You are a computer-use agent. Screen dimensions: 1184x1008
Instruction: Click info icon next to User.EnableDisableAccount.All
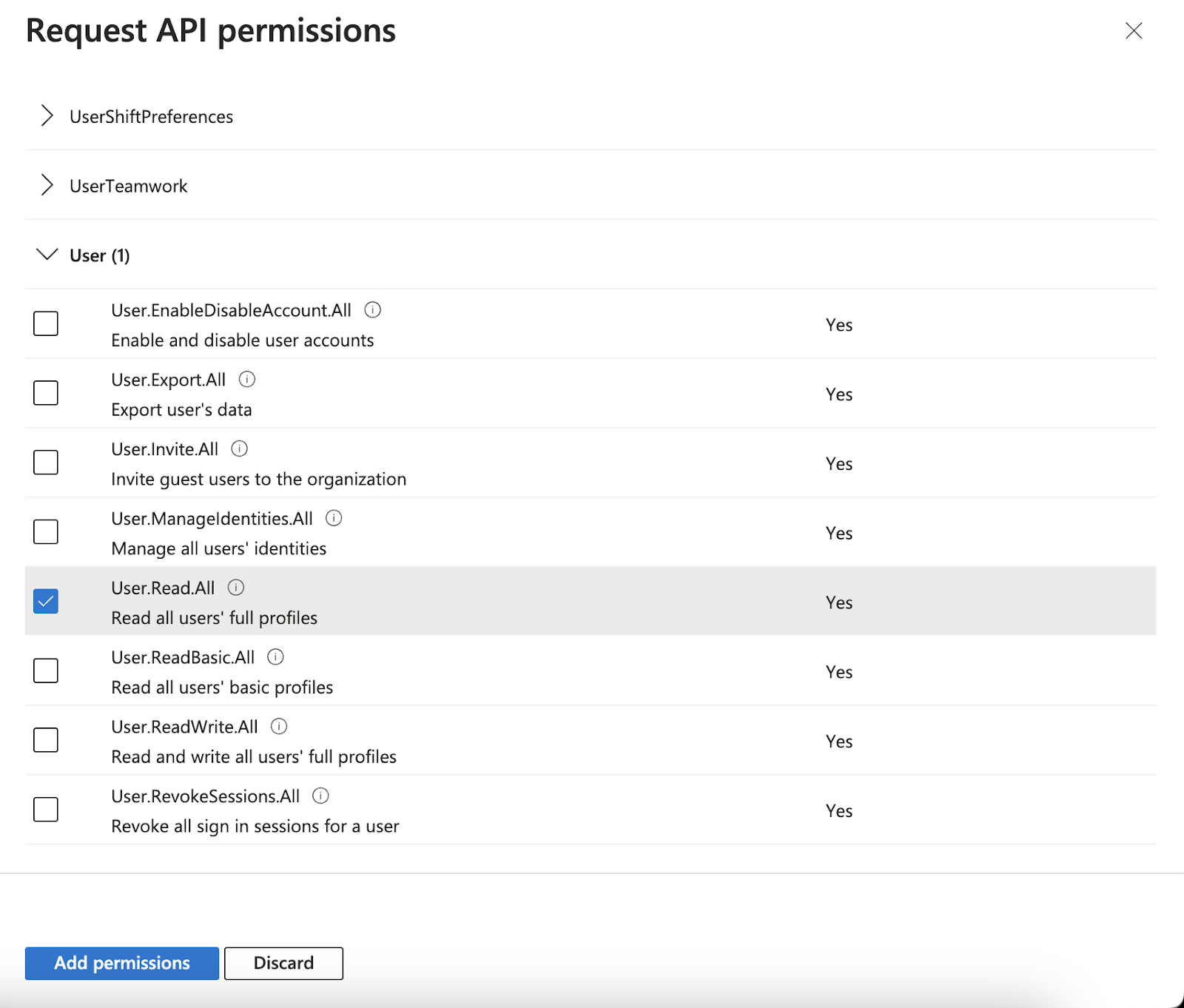[x=373, y=310]
